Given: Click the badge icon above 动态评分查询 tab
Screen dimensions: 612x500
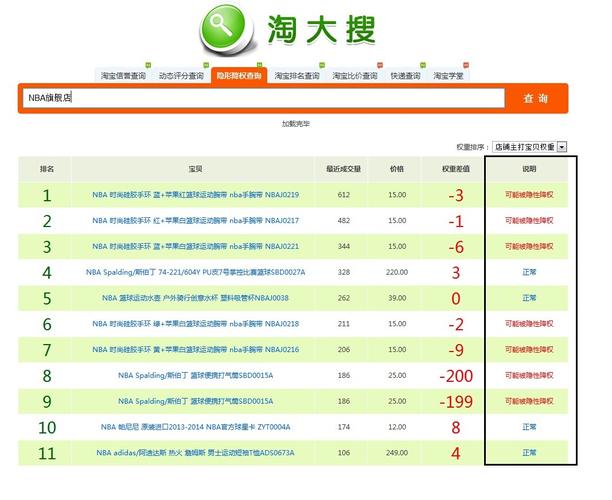Looking at the screenshot, I should pos(206,65).
